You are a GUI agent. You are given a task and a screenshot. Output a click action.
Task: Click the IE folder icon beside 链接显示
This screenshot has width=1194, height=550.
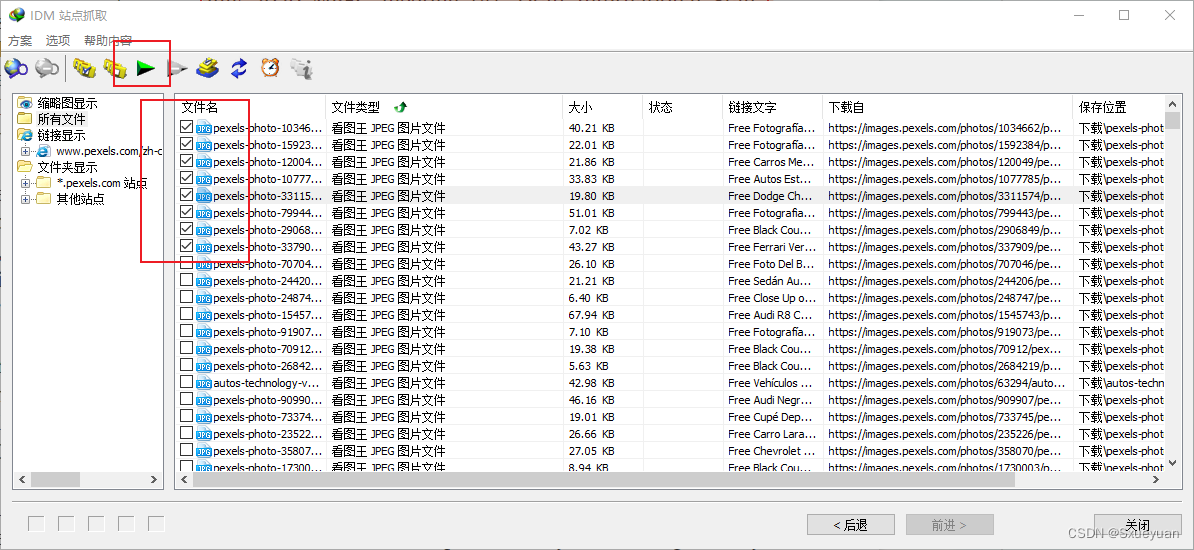tap(25, 135)
